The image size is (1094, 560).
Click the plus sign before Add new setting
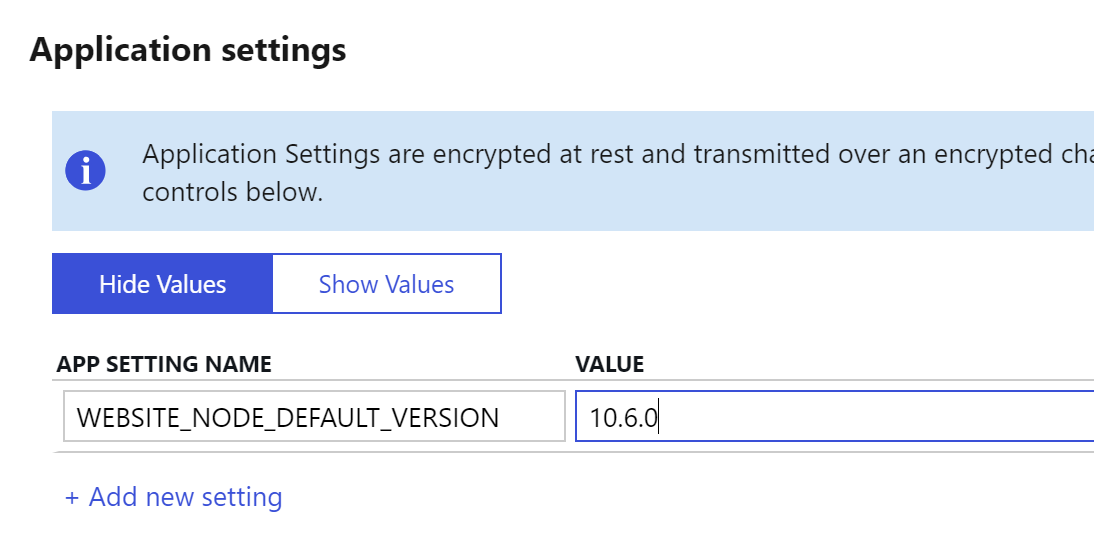click(72, 497)
